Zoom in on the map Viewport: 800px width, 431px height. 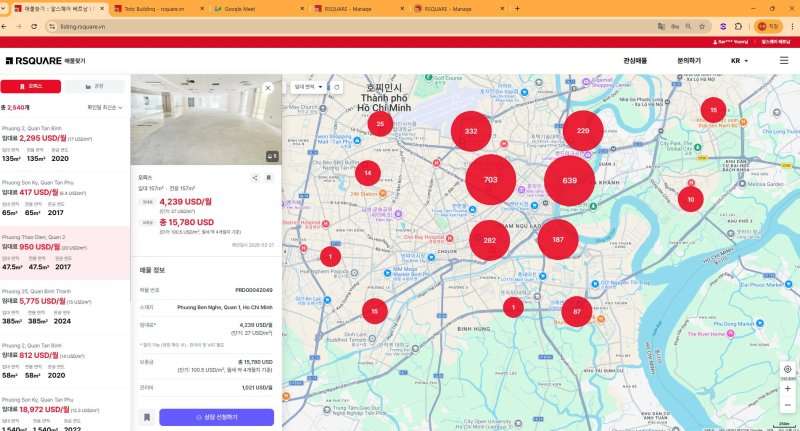(788, 389)
